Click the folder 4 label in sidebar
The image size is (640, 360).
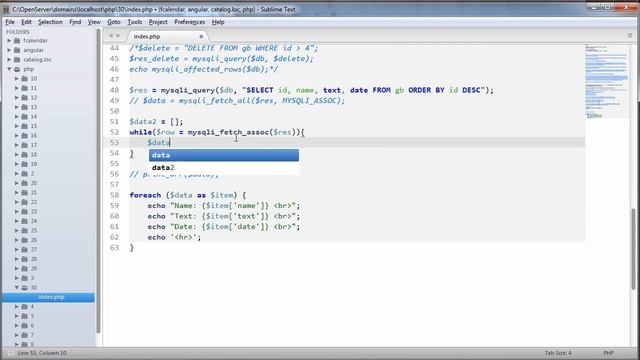click(32, 307)
